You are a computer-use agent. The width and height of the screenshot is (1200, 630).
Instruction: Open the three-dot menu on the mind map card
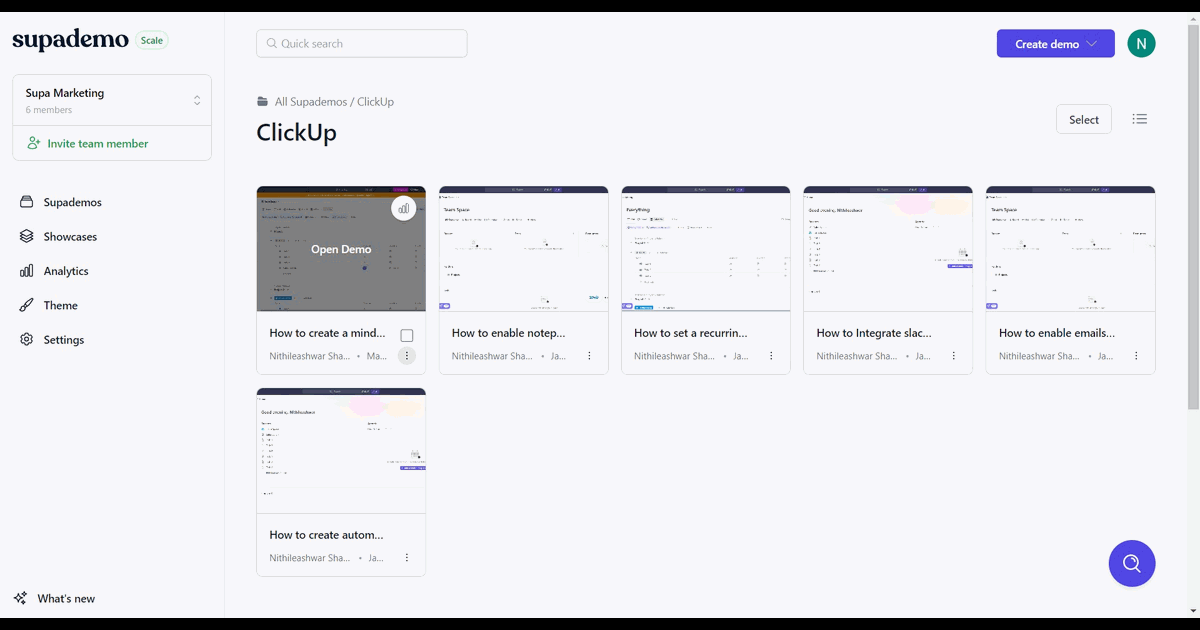pos(406,356)
